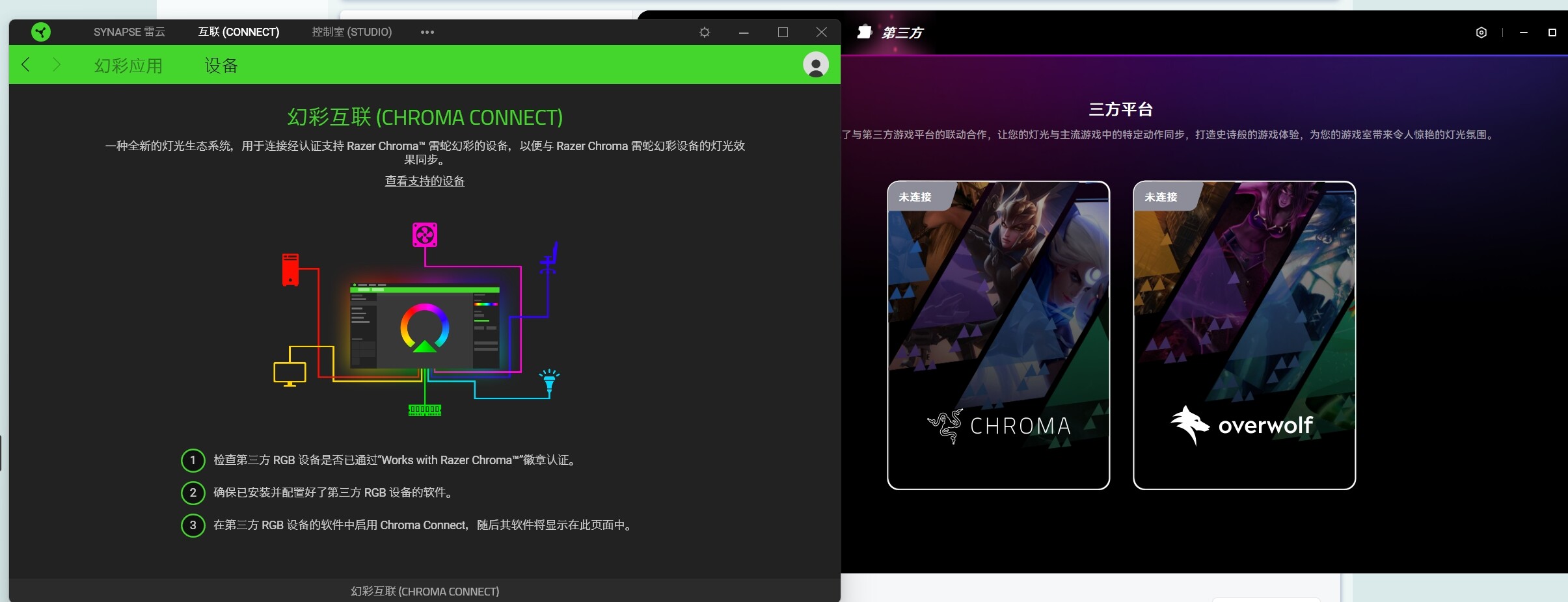Click the blue gaming chair icon
The height and width of the screenshot is (602, 1568).
click(549, 258)
